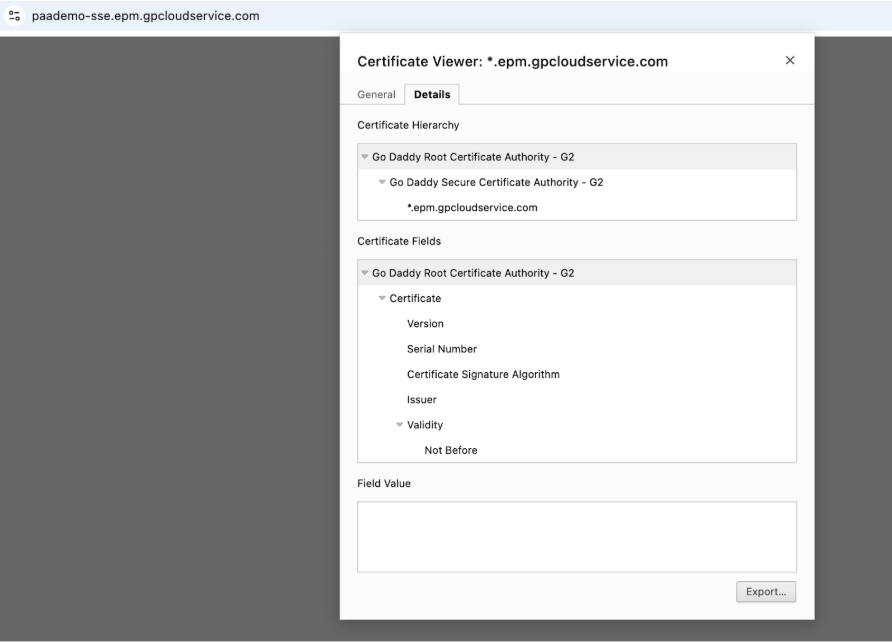Click the URL in the address bar
This screenshot has height=642, width=892.
coord(146,16)
